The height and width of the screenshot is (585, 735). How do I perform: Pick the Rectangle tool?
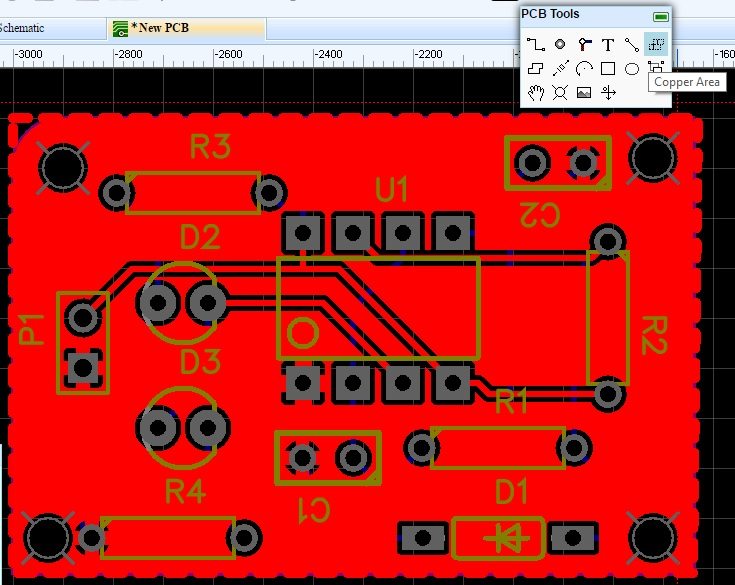click(x=608, y=69)
